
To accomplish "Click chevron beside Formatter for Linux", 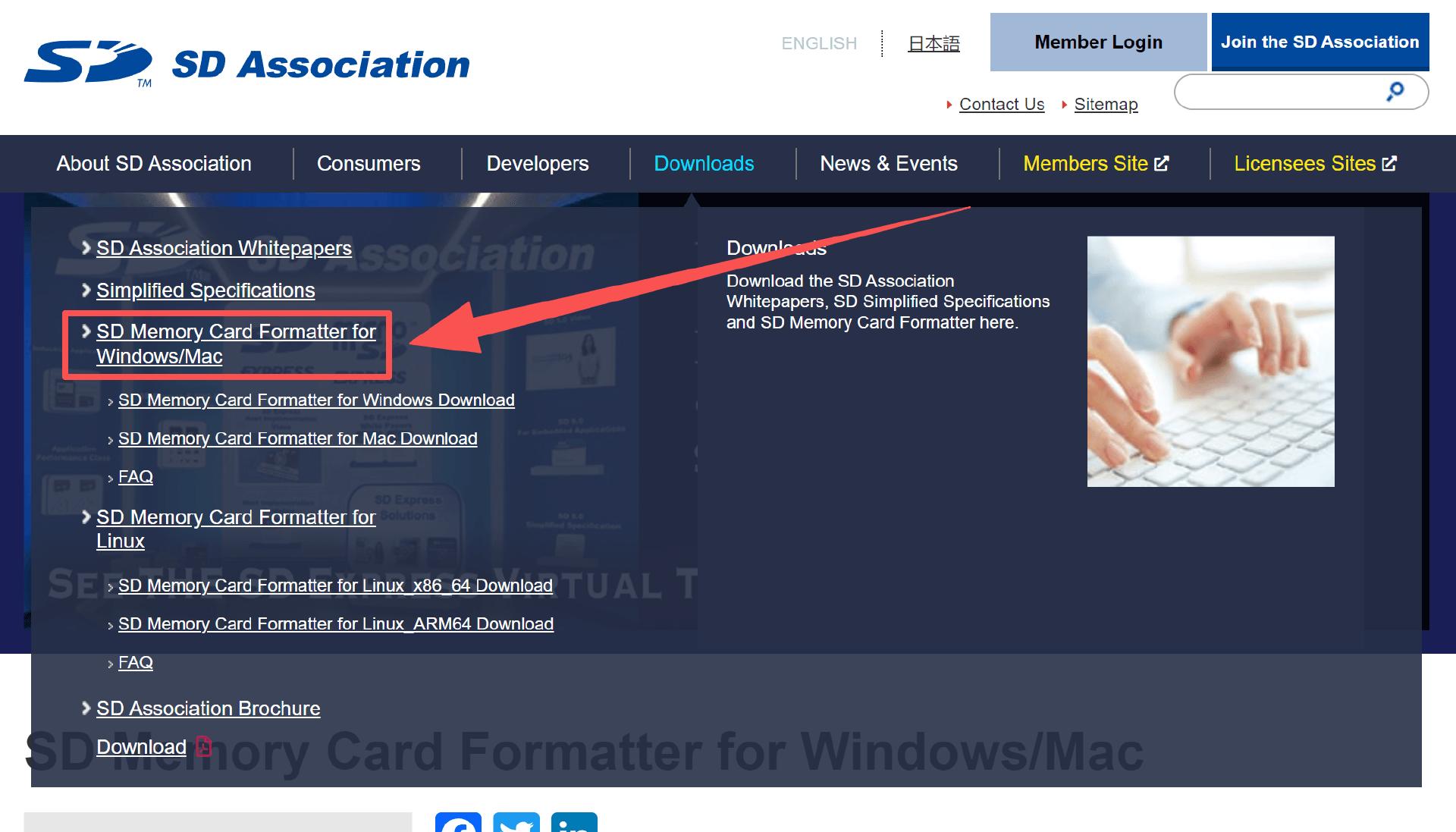I will [x=86, y=517].
